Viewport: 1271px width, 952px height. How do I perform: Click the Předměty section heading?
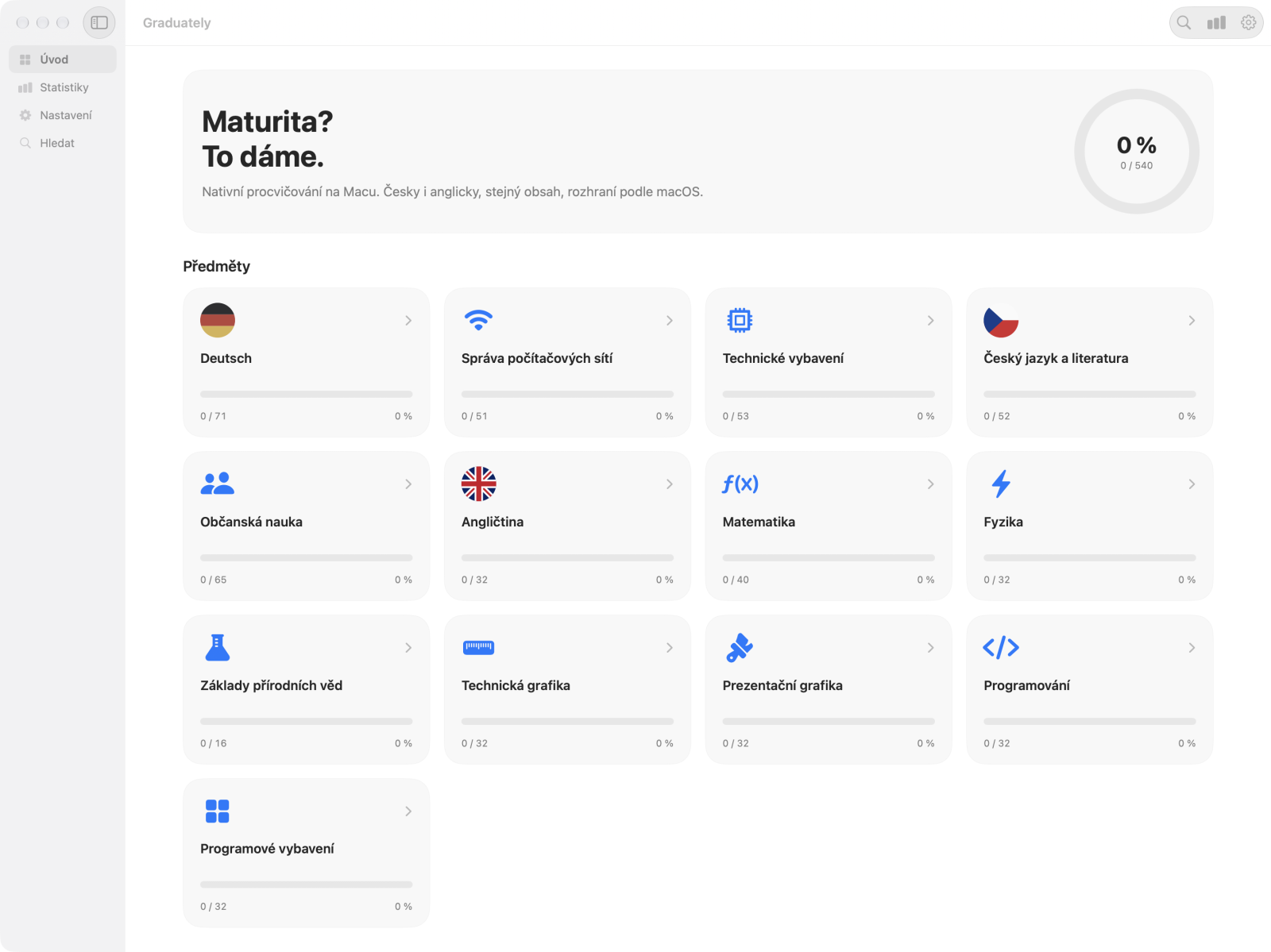pyautogui.click(x=217, y=266)
